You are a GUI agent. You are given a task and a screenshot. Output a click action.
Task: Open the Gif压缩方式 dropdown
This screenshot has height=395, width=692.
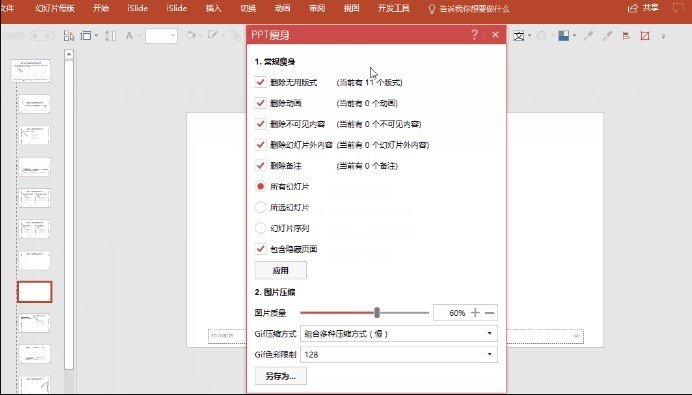399,334
